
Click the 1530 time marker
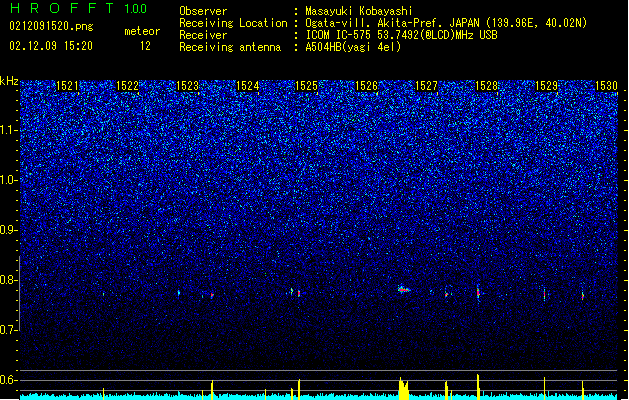[606, 86]
